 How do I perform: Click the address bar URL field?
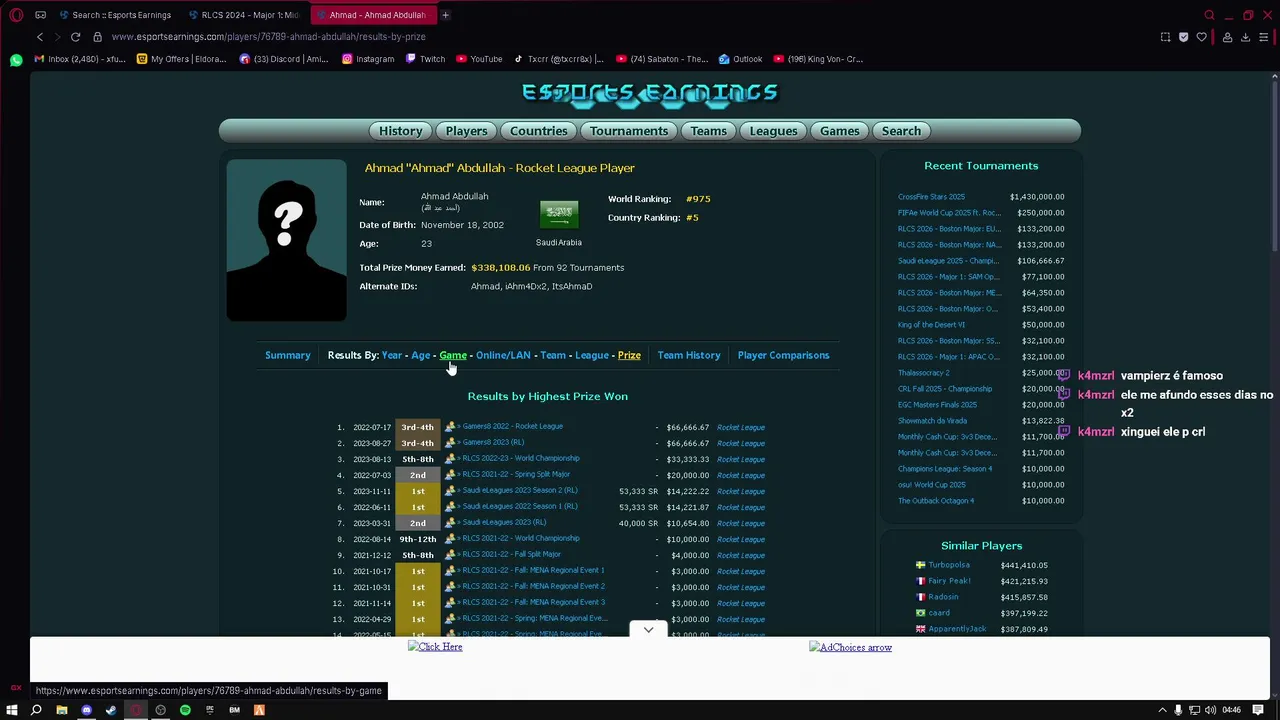coord(630,37)
